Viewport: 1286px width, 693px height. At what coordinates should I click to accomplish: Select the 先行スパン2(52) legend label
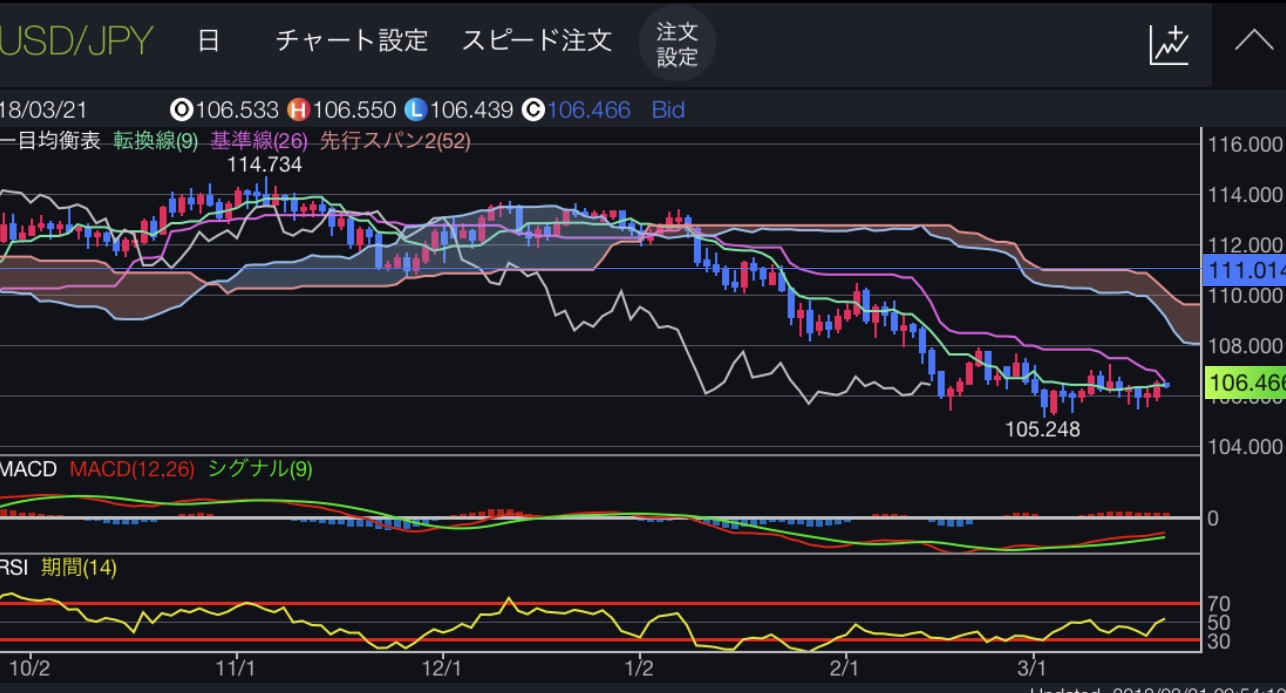(x=394, y=141)
